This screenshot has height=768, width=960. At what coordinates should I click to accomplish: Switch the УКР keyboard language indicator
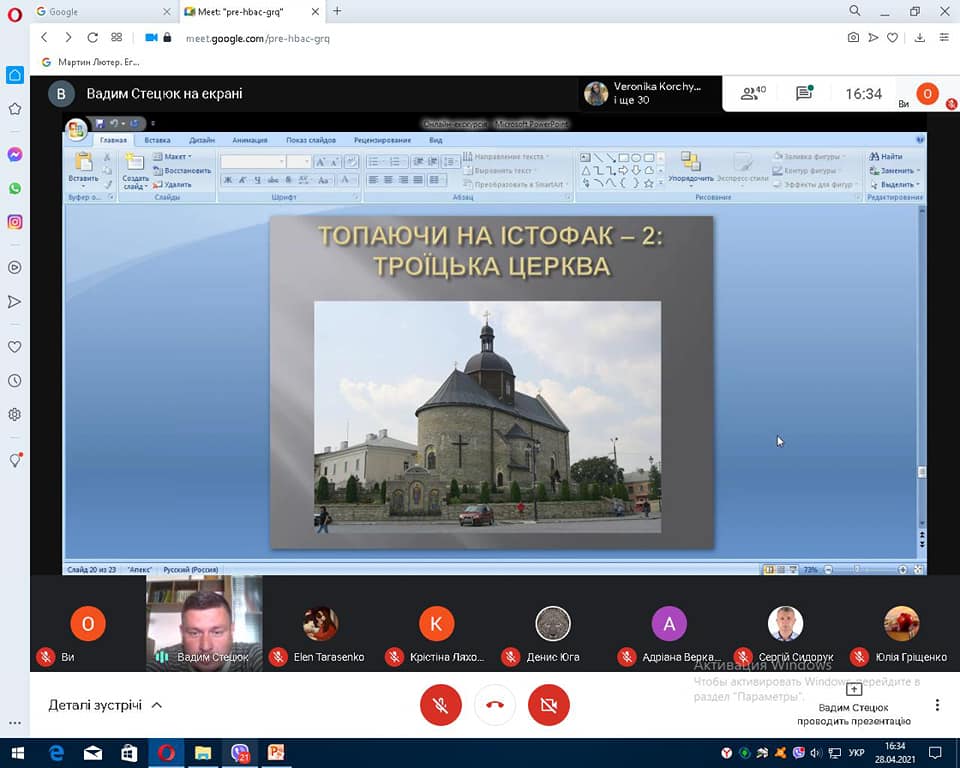tap(857, 752)
